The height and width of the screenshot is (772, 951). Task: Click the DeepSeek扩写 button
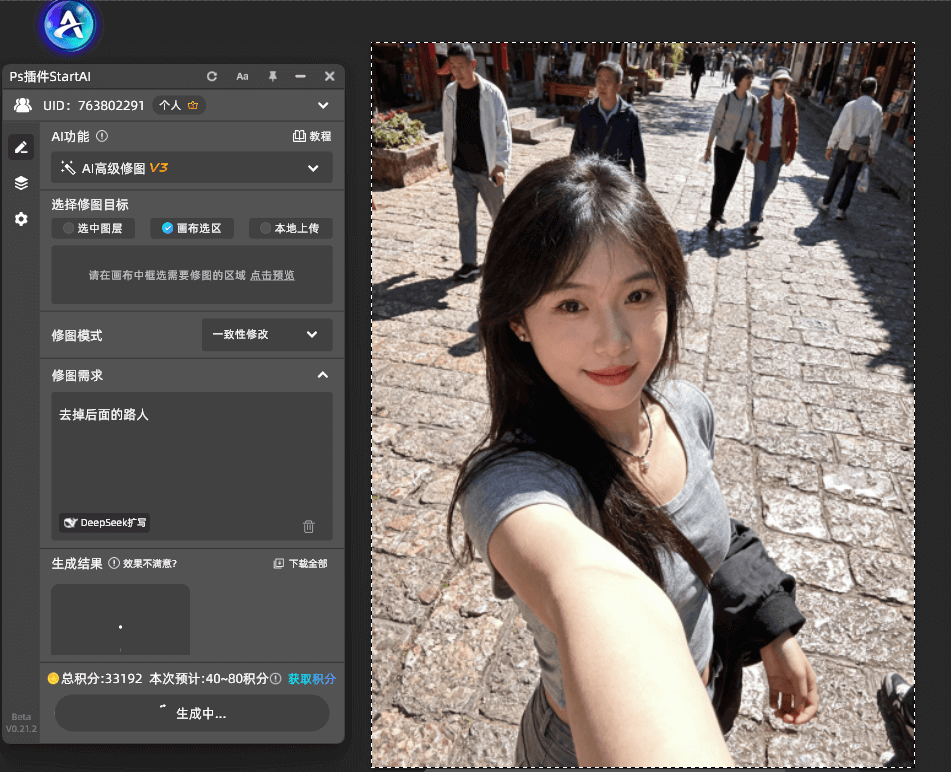pos(105,522)
